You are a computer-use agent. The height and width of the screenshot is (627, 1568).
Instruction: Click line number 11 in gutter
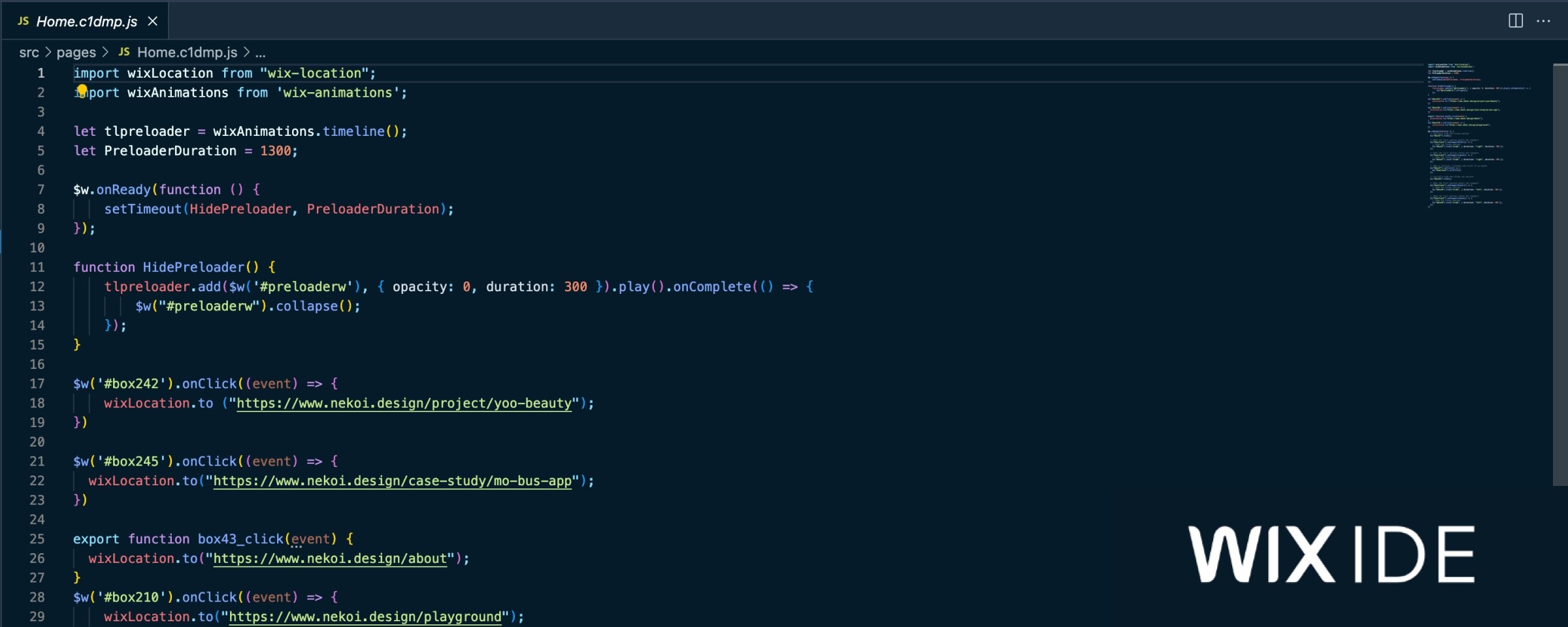[x=37, y=267]
